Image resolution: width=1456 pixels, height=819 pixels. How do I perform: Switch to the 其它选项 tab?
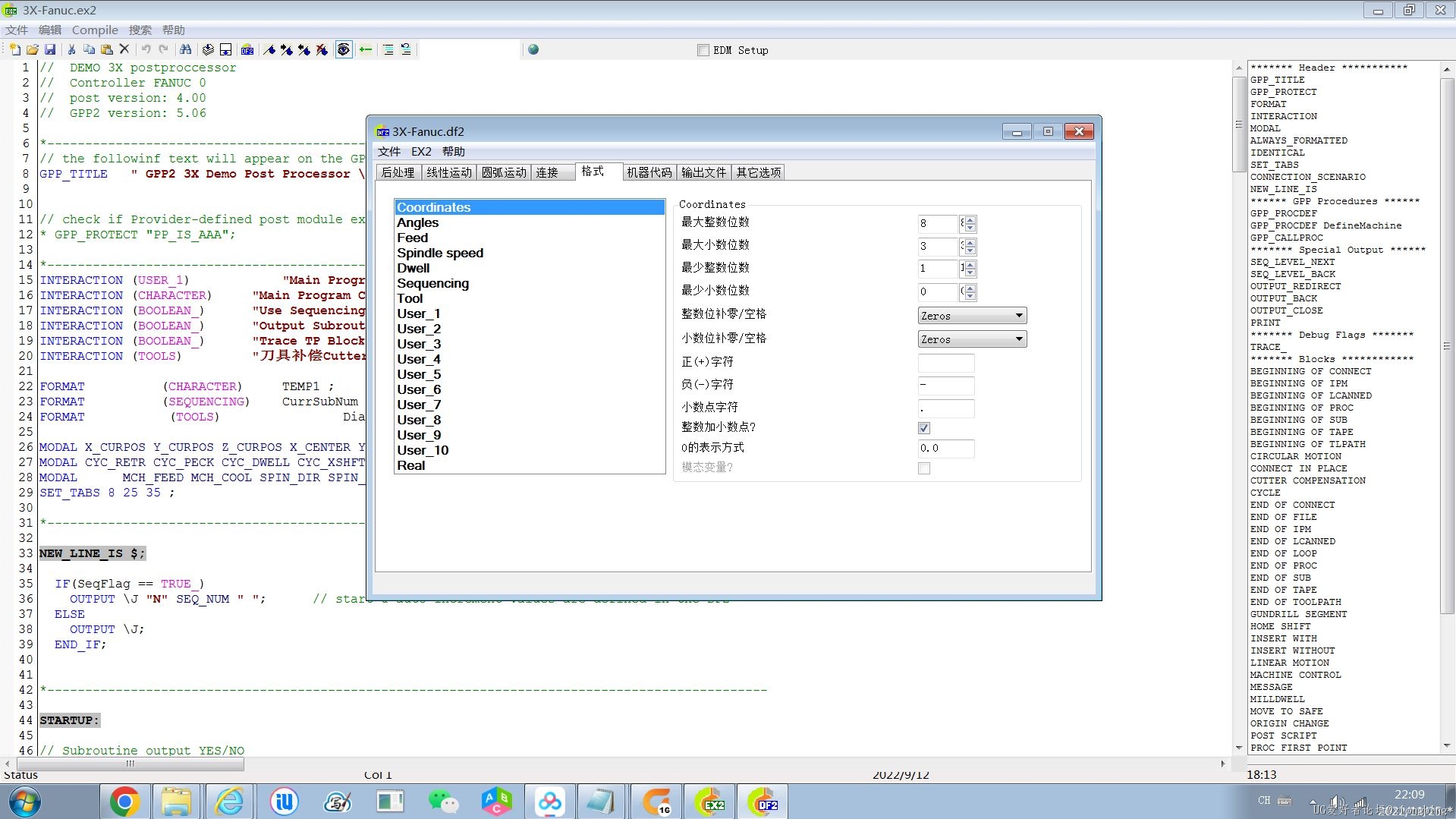(759, 172)
